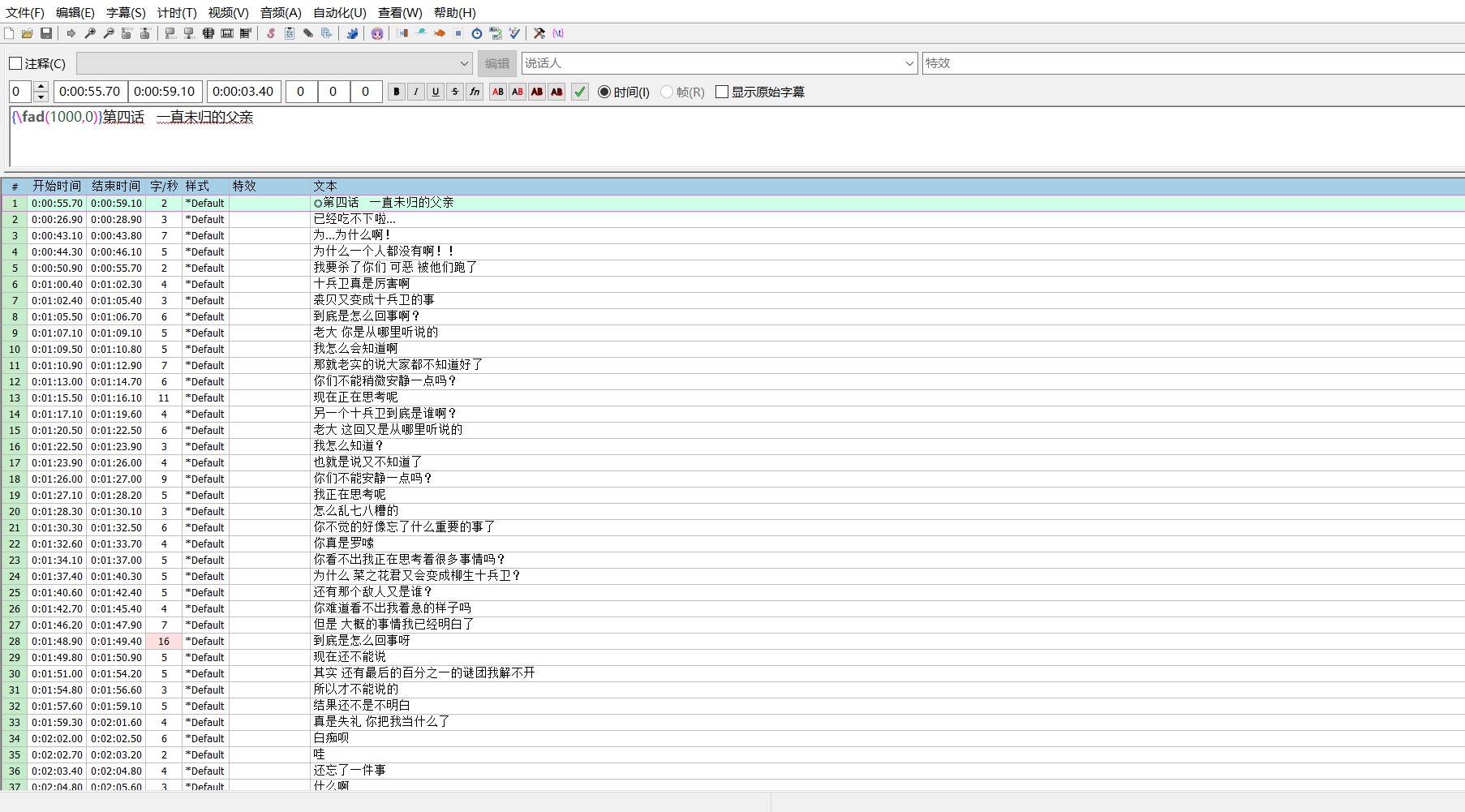Open the 计时(T) menu
The height and width of the screenshot is (812, 1465).
(177, 12)
